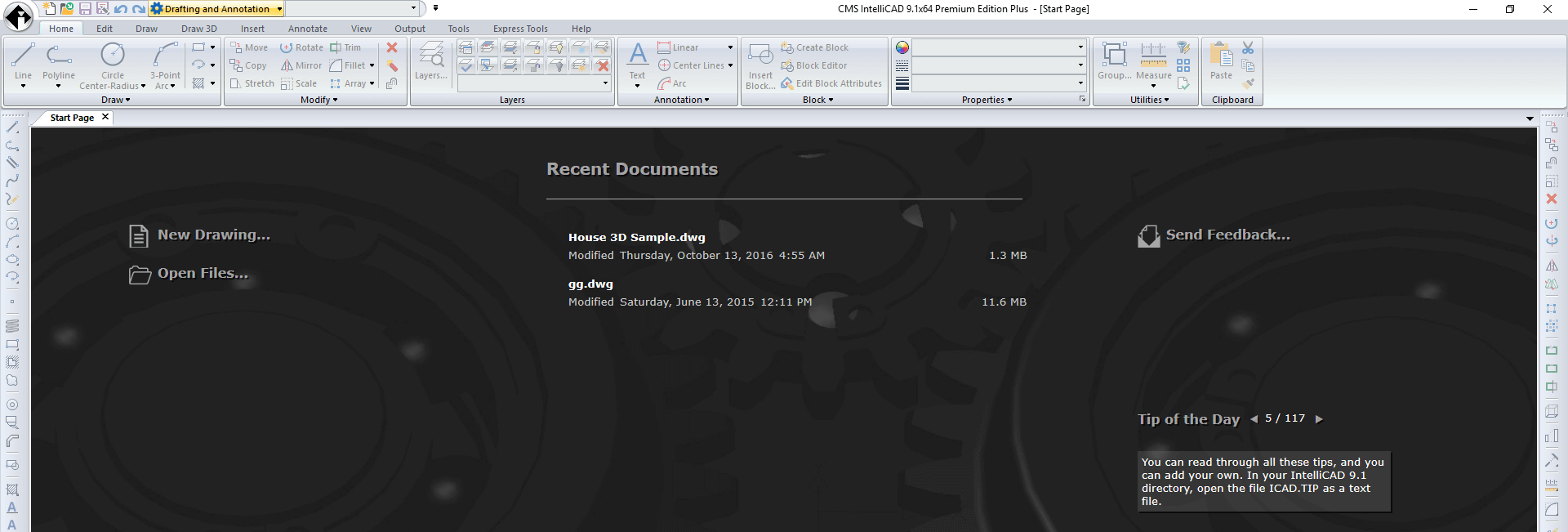Select the Text annotation tool
This screenshot has height=532, width=1568.
tap(638, 64)
